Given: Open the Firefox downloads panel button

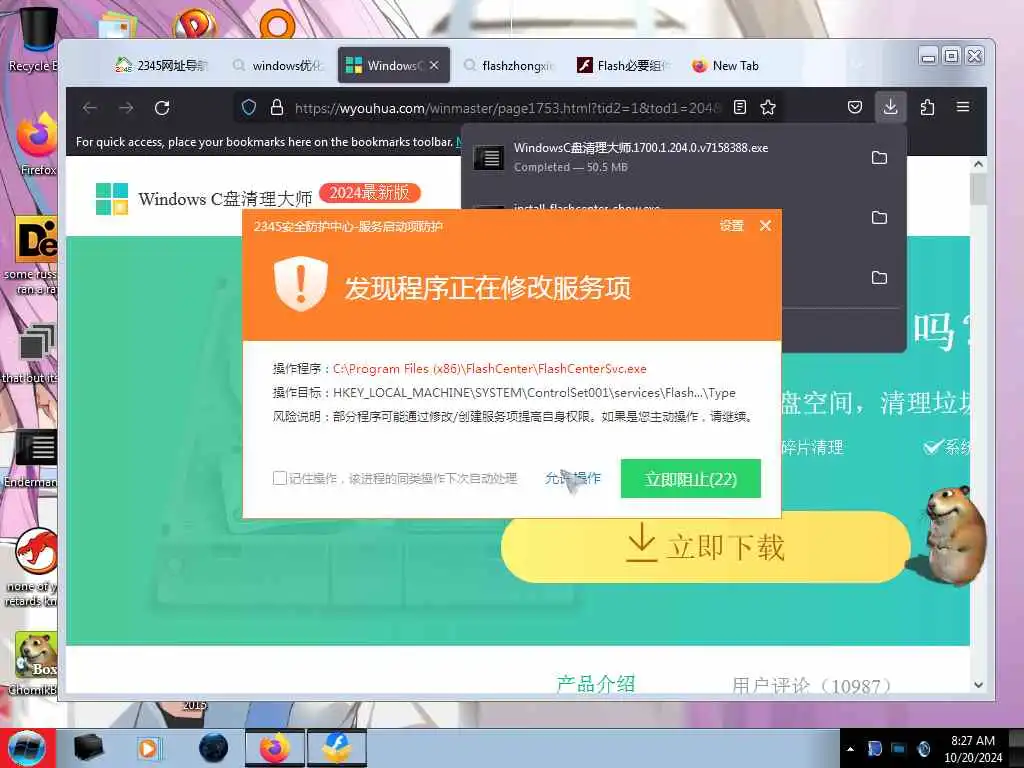Looking at the screenshot, I should coord(890,107).
